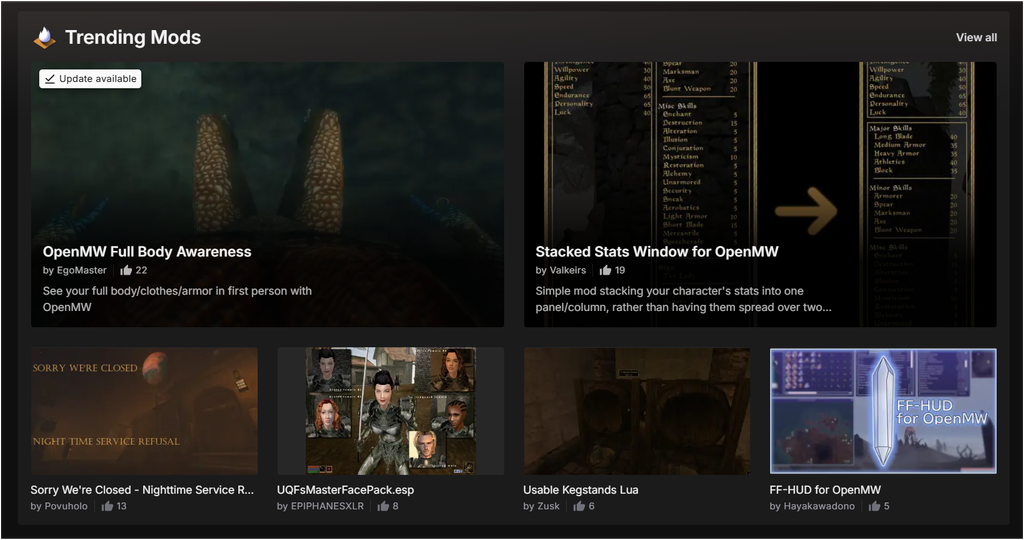Image resolution: width=1024 pixels, height=540 pixels.
Task: Open author Valkeirs' profile
Action: 568,270
